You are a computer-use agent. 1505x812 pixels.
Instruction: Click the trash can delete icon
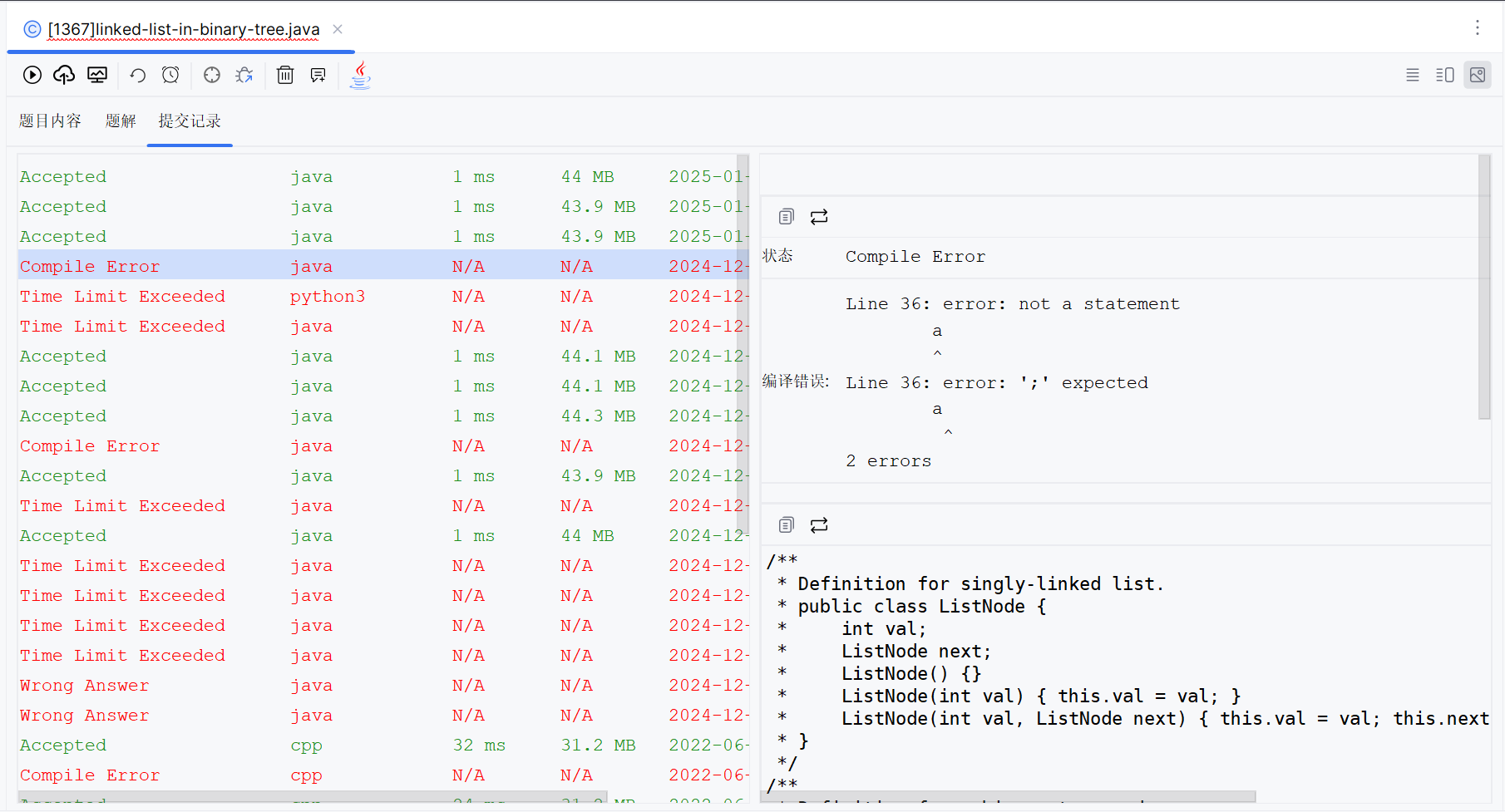point(285,75)
